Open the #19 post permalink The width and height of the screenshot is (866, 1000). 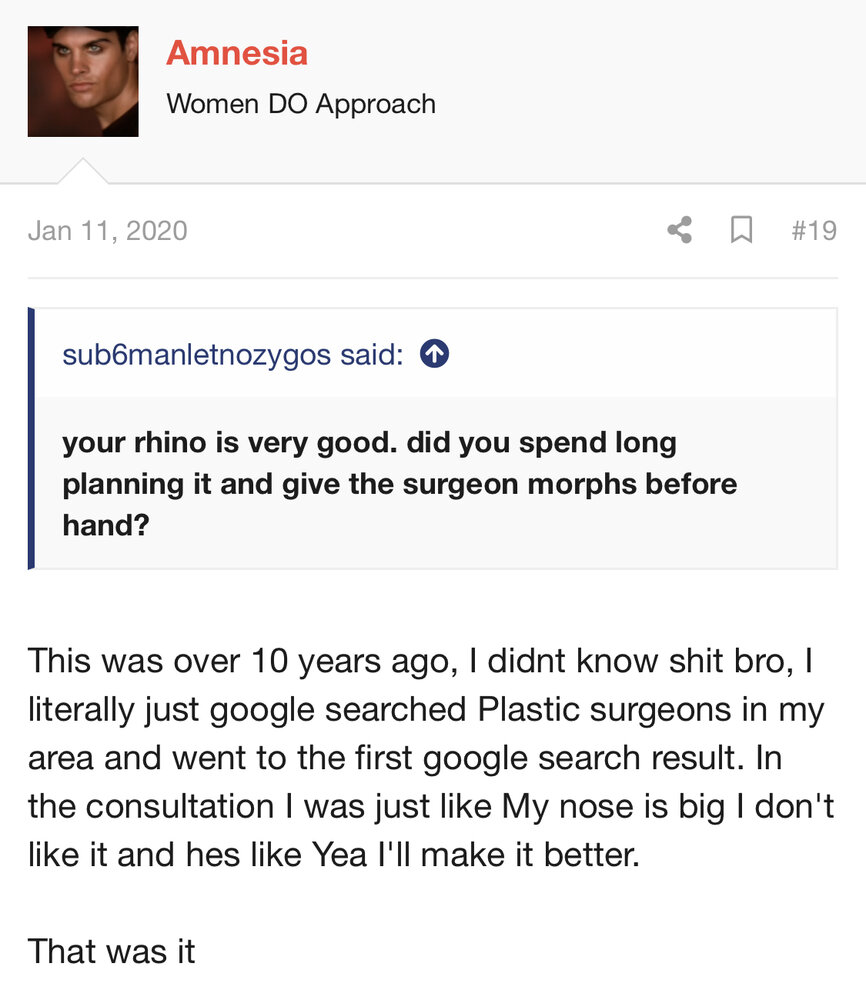(x=813, y=231)
